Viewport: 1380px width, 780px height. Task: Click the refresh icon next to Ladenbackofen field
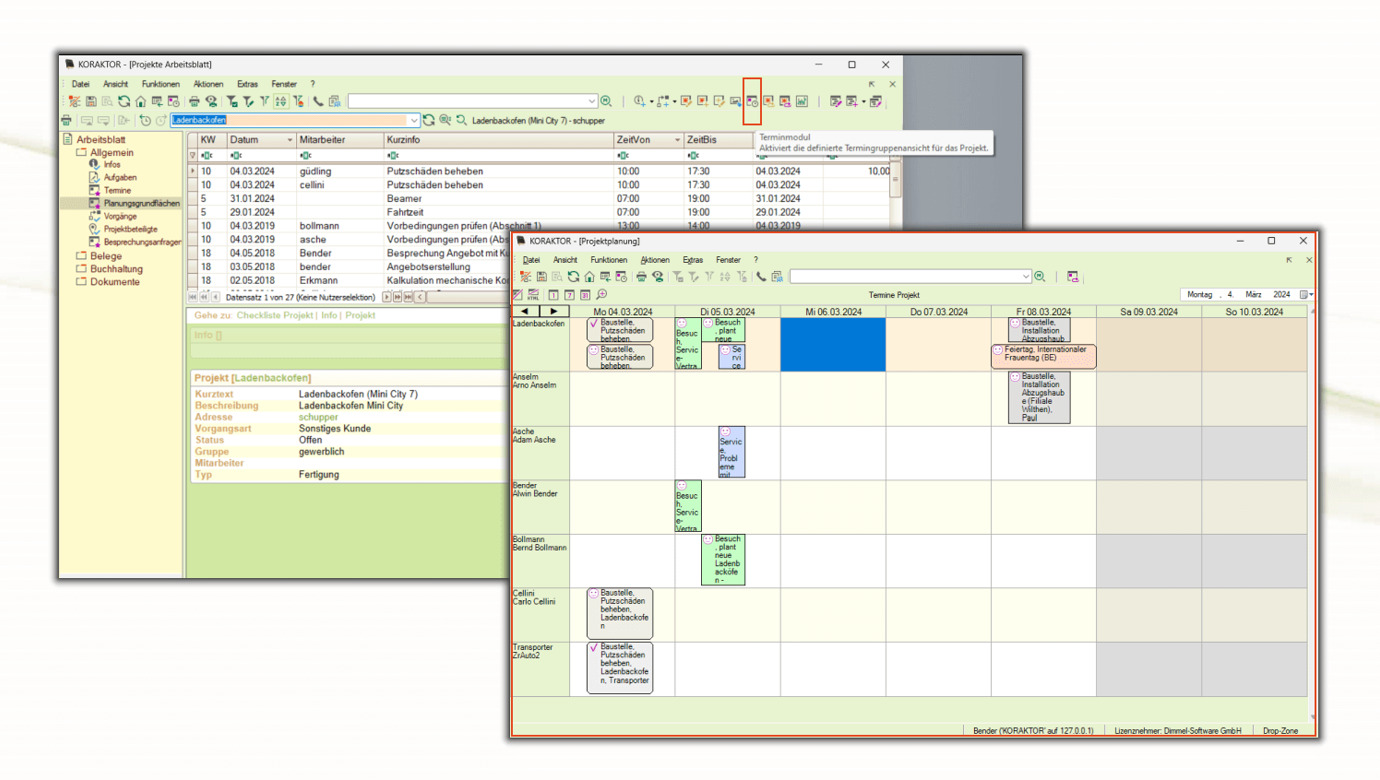[x=429, y=120]
